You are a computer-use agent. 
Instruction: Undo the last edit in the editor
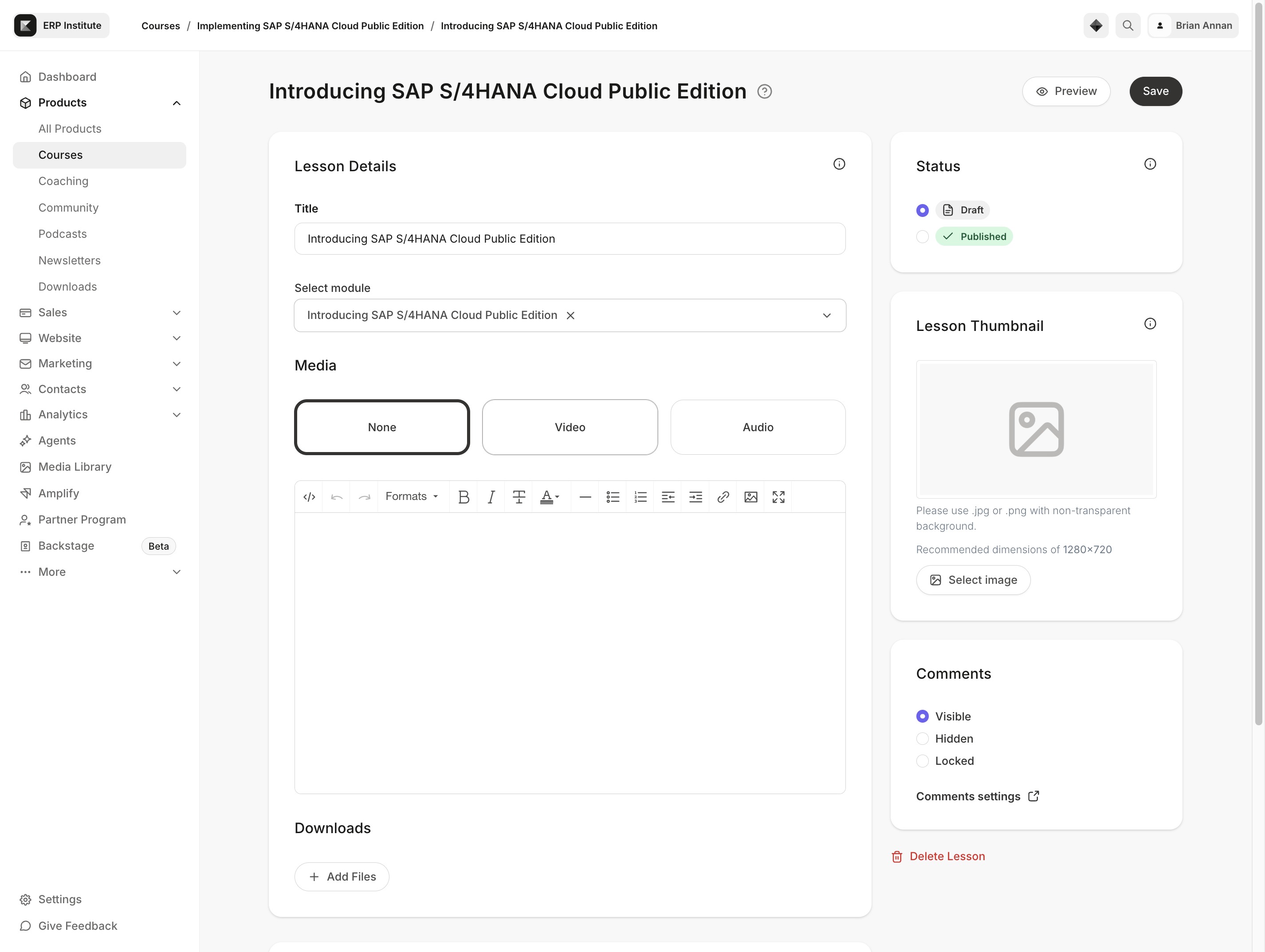pyautogui.click(x=337, y=496)
